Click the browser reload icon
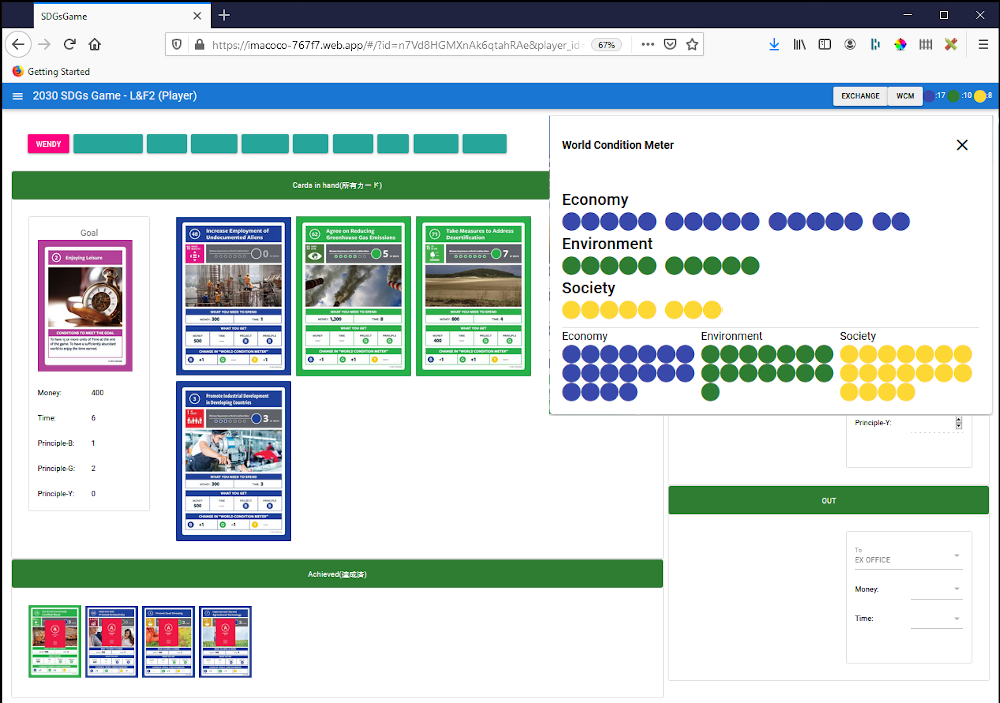This screenshot has width=1000, height=703. (x=70, y=45)
